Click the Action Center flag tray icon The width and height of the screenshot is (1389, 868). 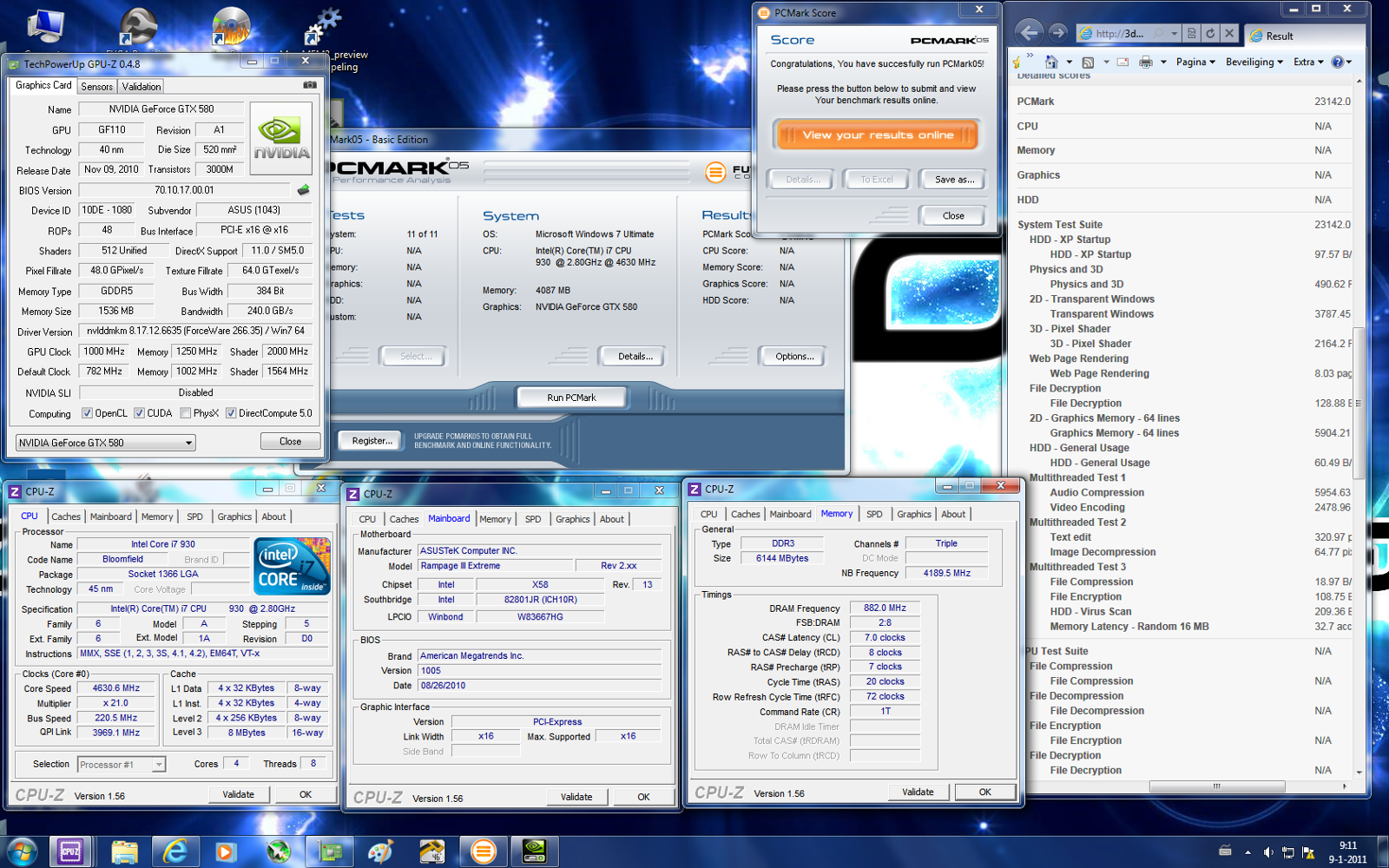(x=1308, y=852)
